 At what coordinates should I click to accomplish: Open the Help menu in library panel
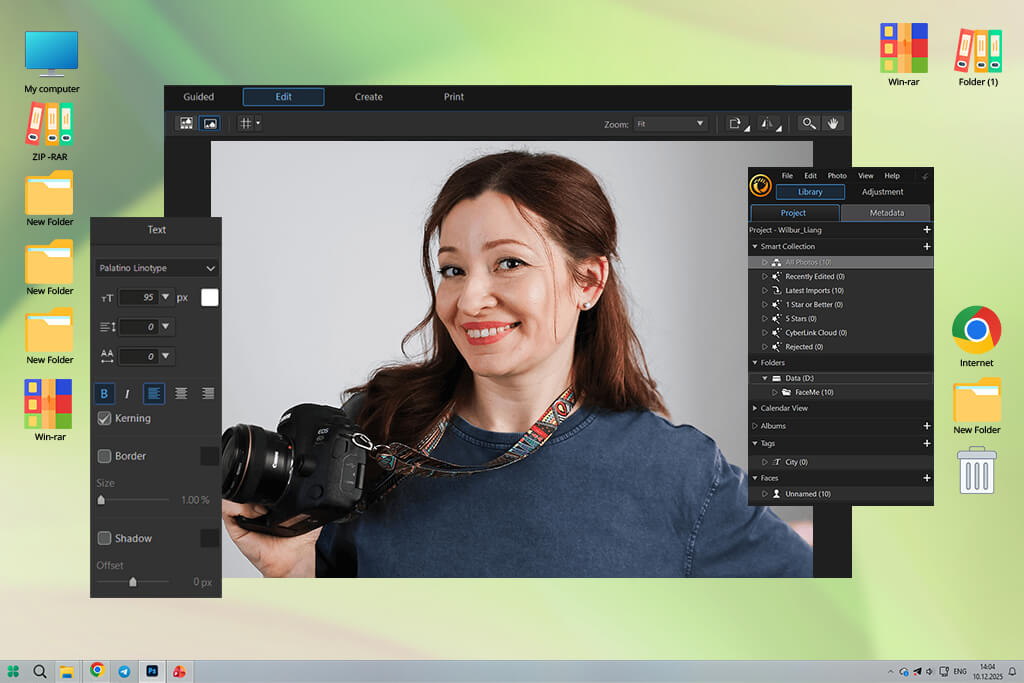[892, 176]
